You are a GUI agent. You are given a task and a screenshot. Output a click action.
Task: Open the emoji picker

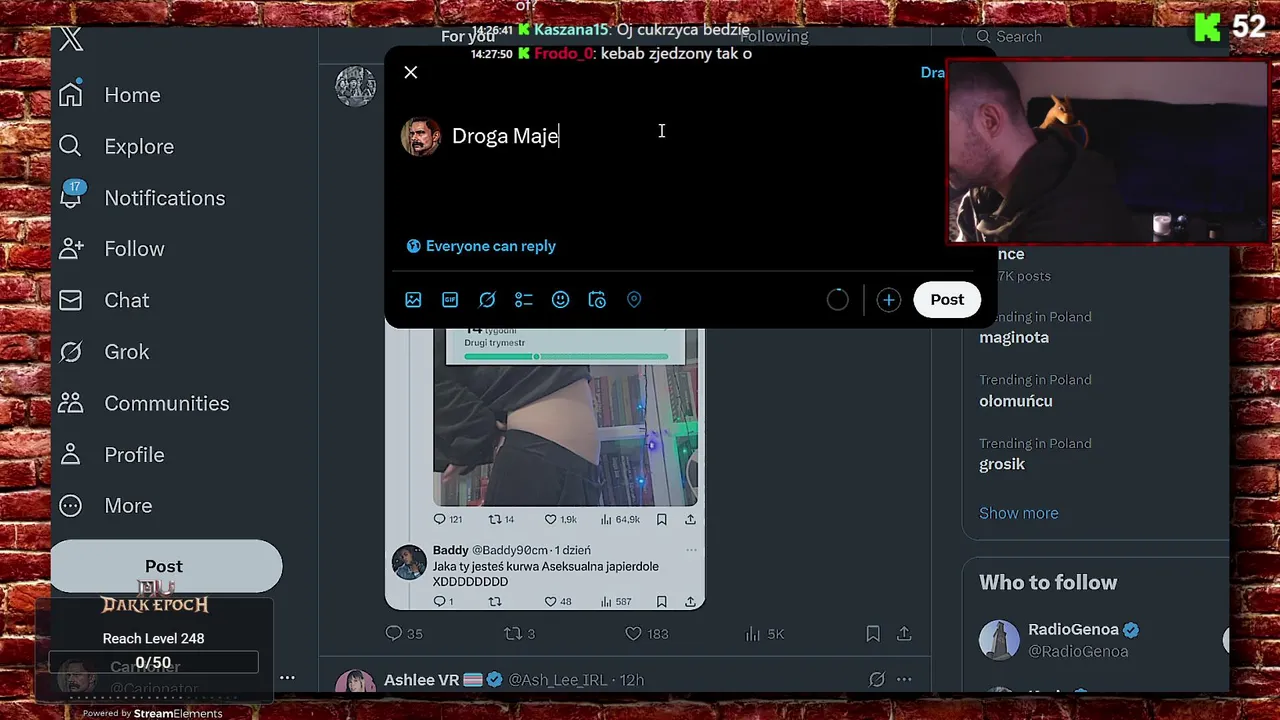coord(560,299)
